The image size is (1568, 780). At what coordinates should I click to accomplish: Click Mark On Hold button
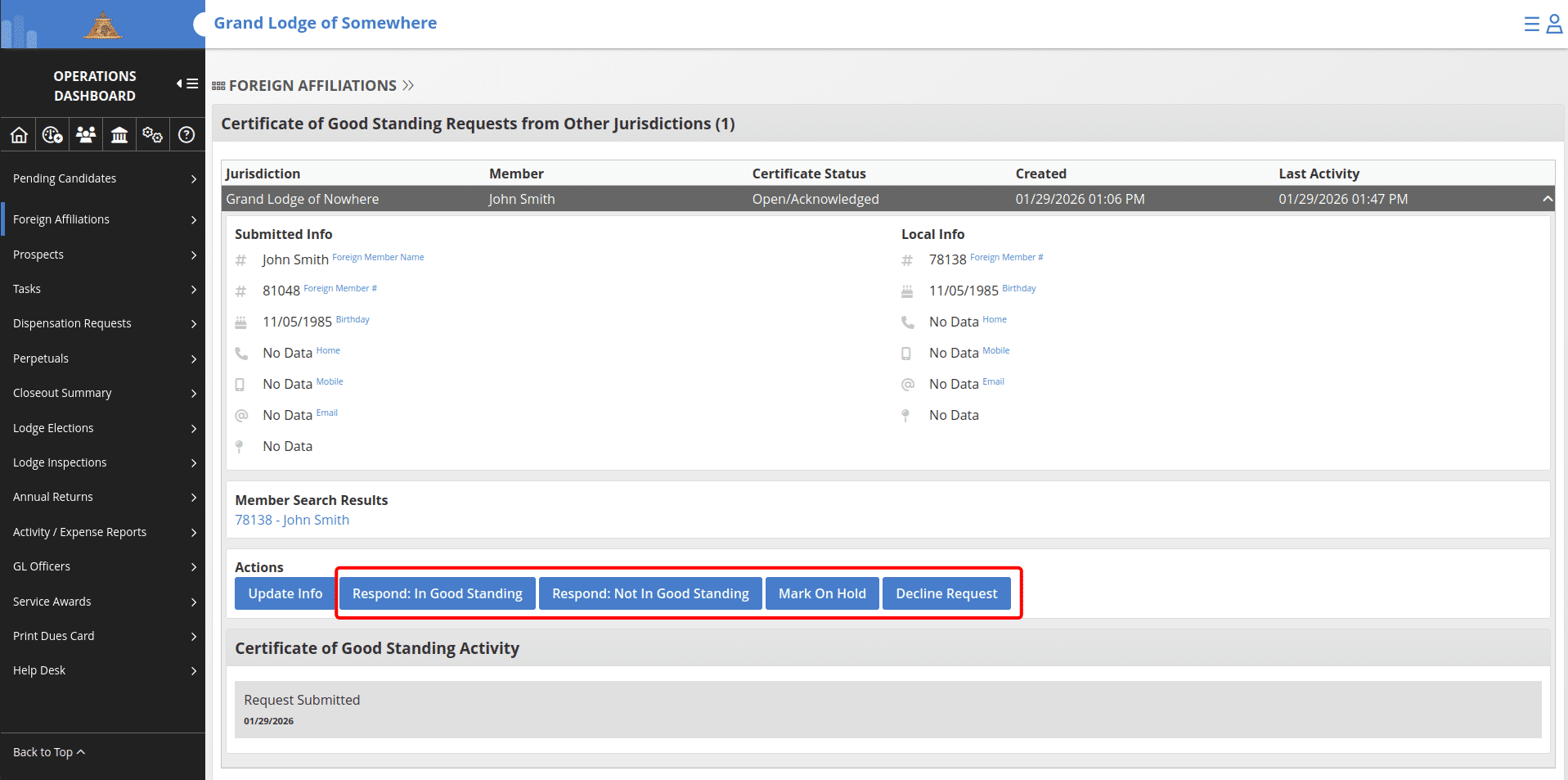click(822, 593)
